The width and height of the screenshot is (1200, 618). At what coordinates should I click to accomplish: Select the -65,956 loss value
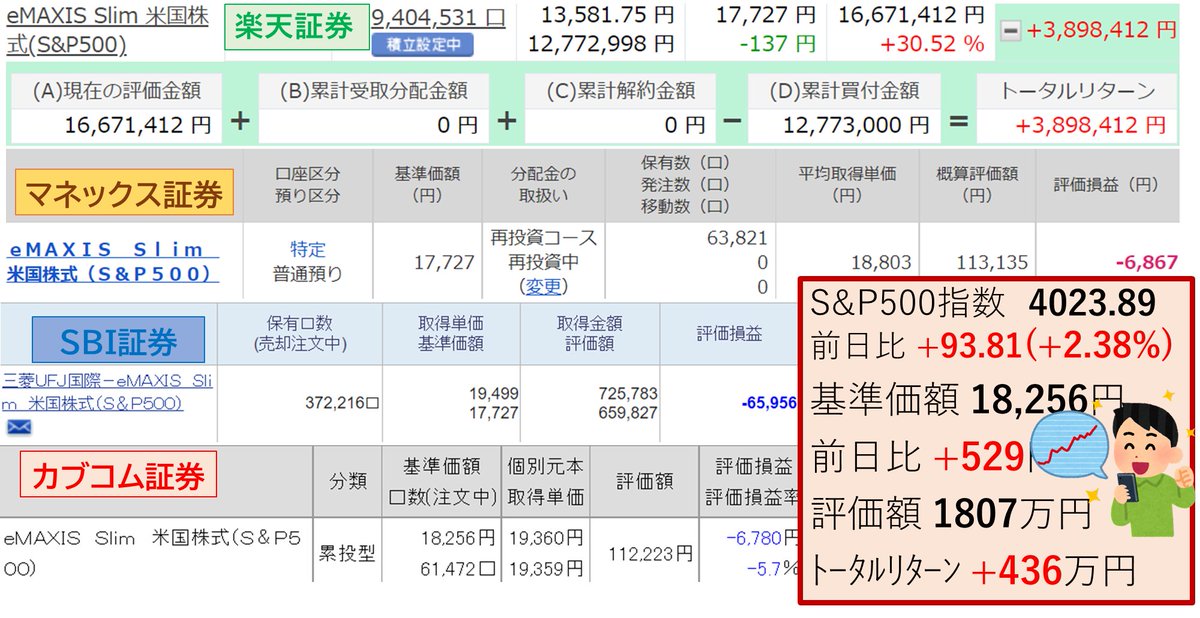click(769, 403)
